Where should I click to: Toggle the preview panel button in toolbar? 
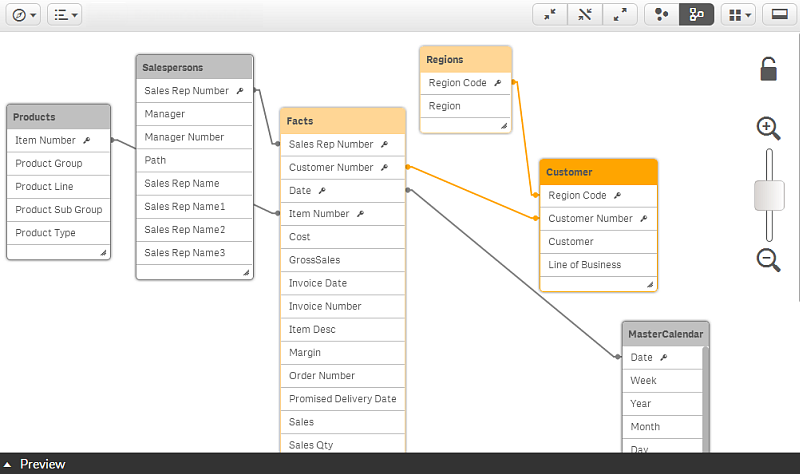click(777, 15)
